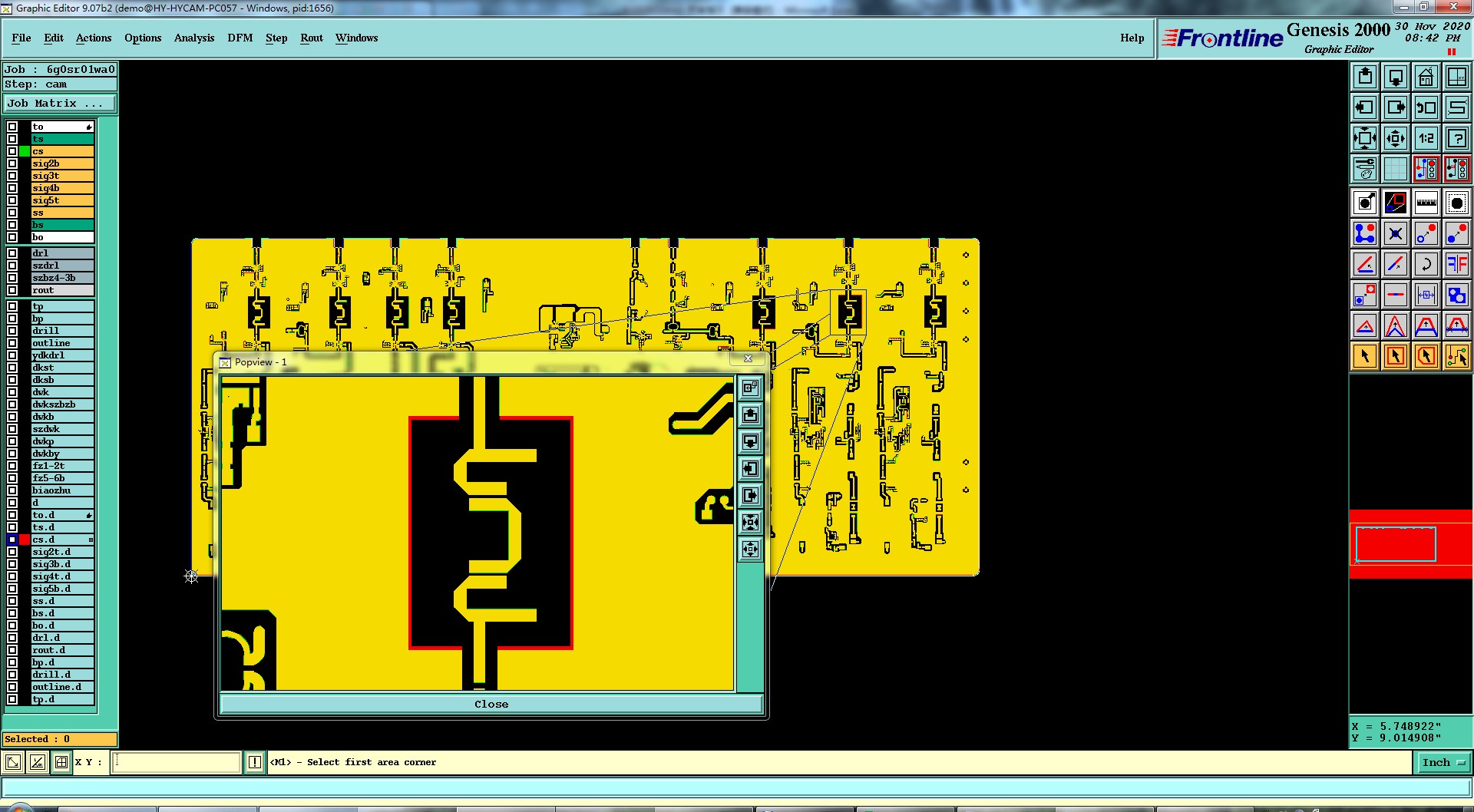Click the S-shaped line icon
This screenshot has height=812, width=1474.
tap(1457, 107)
